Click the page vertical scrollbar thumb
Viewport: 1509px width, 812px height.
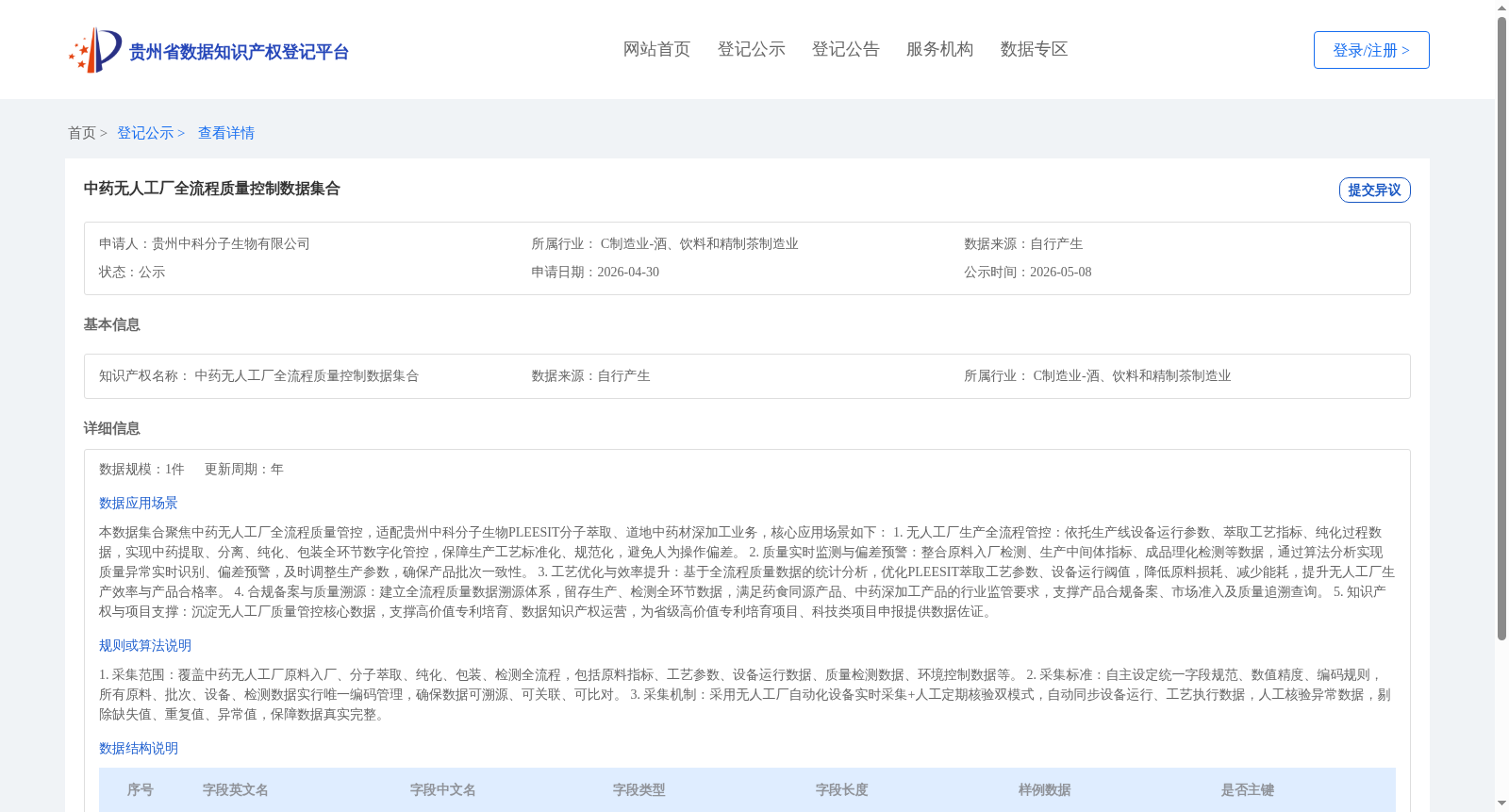click(x=1501, y=328)
